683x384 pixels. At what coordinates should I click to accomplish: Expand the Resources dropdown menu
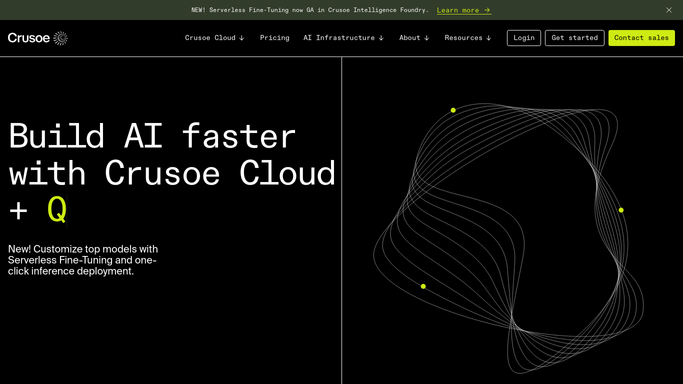pos(467,38)
